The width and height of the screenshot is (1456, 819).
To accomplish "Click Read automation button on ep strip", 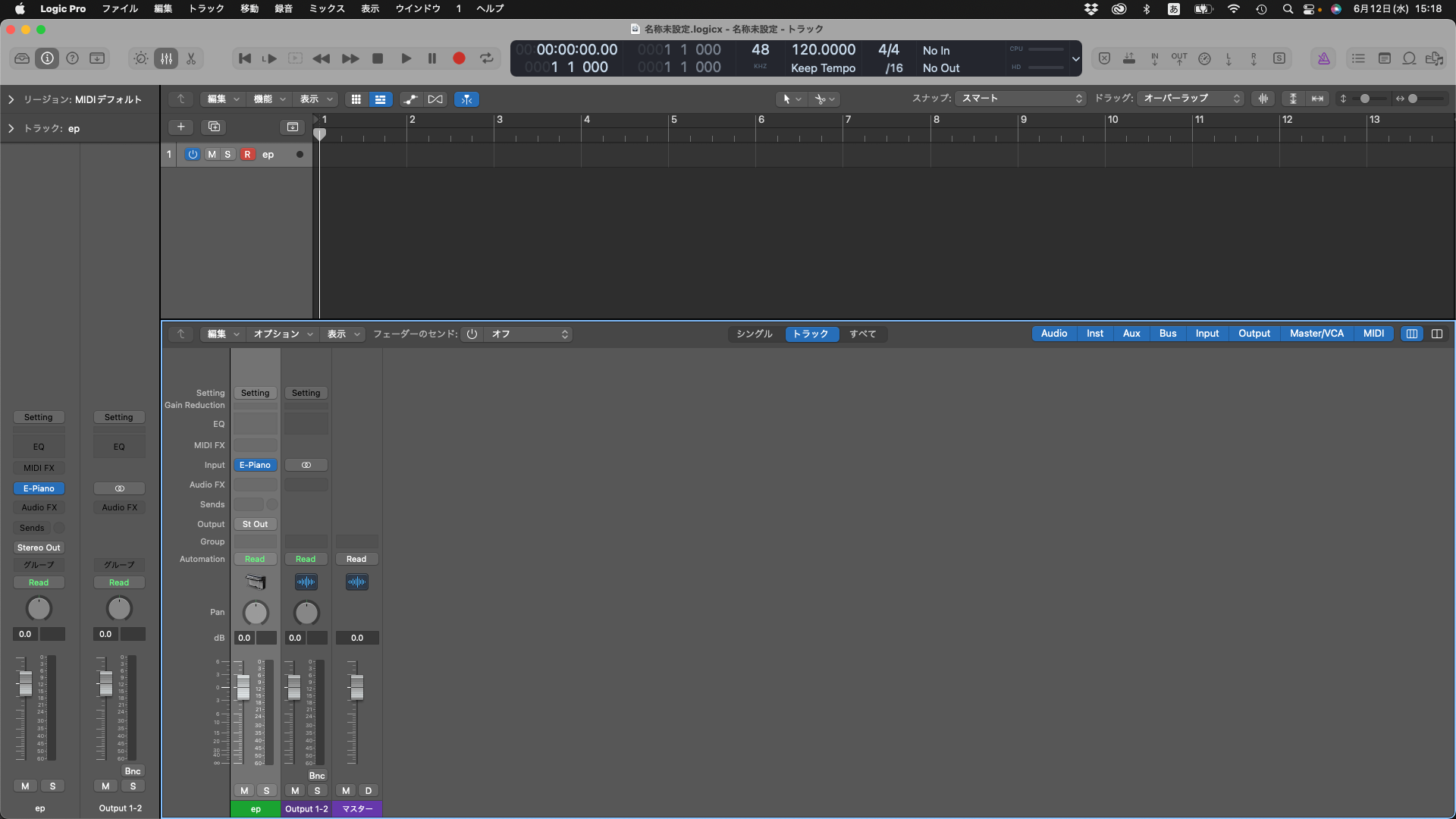I will coord(255,559).
